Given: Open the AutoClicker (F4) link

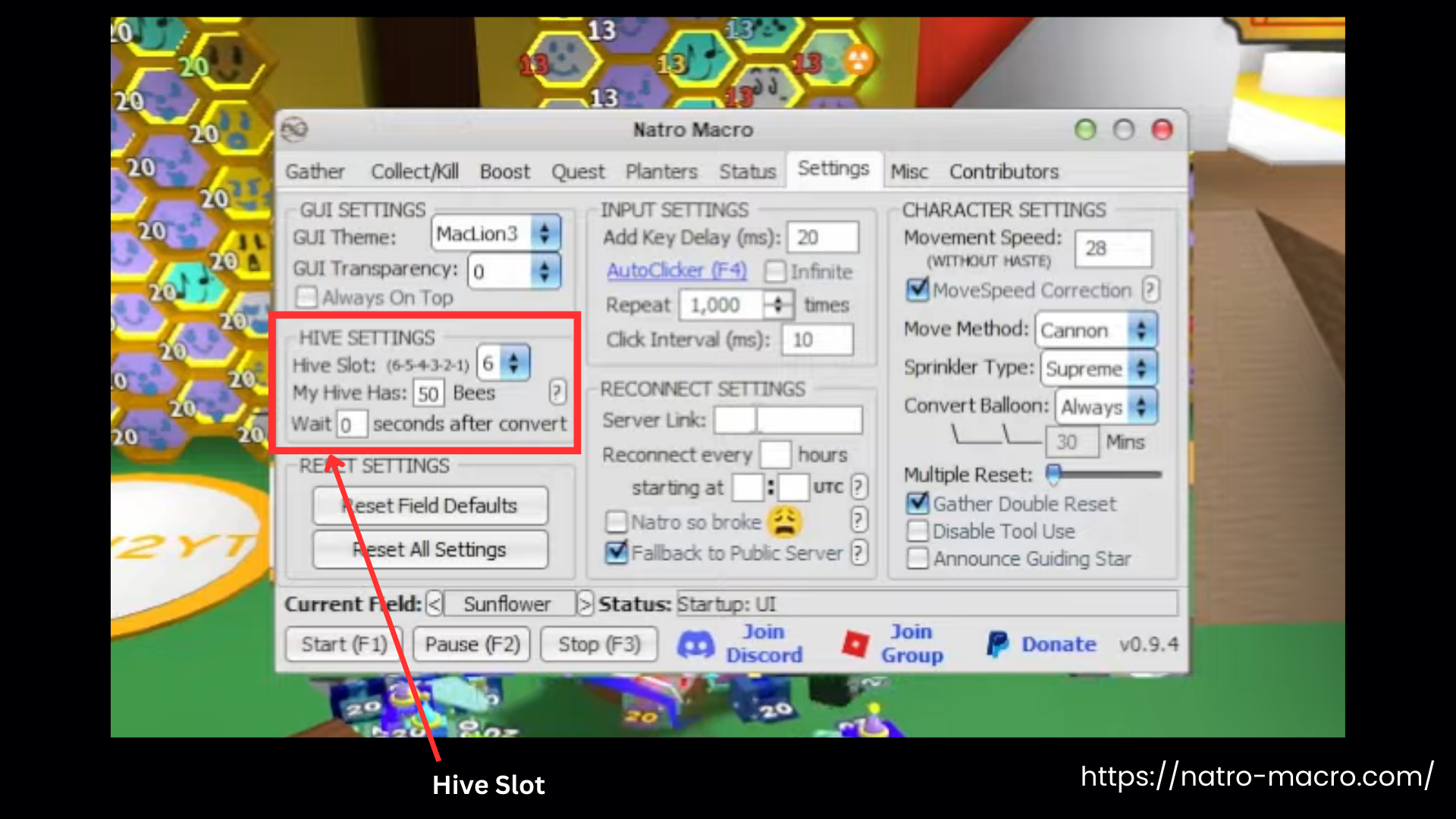Looking at the screenshot, I should tap(676, 271).
